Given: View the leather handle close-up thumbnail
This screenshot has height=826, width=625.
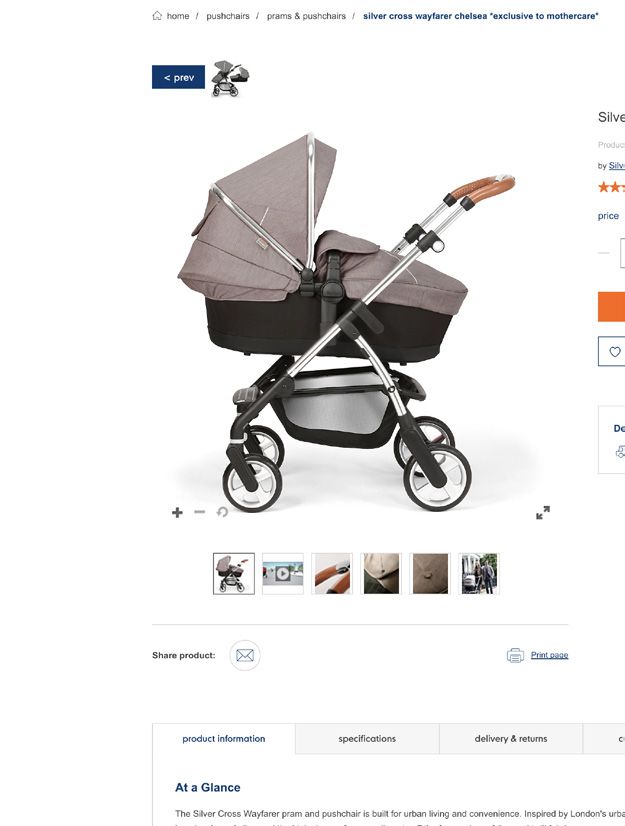Looking at the screenshot, I should tap(332, 574).
